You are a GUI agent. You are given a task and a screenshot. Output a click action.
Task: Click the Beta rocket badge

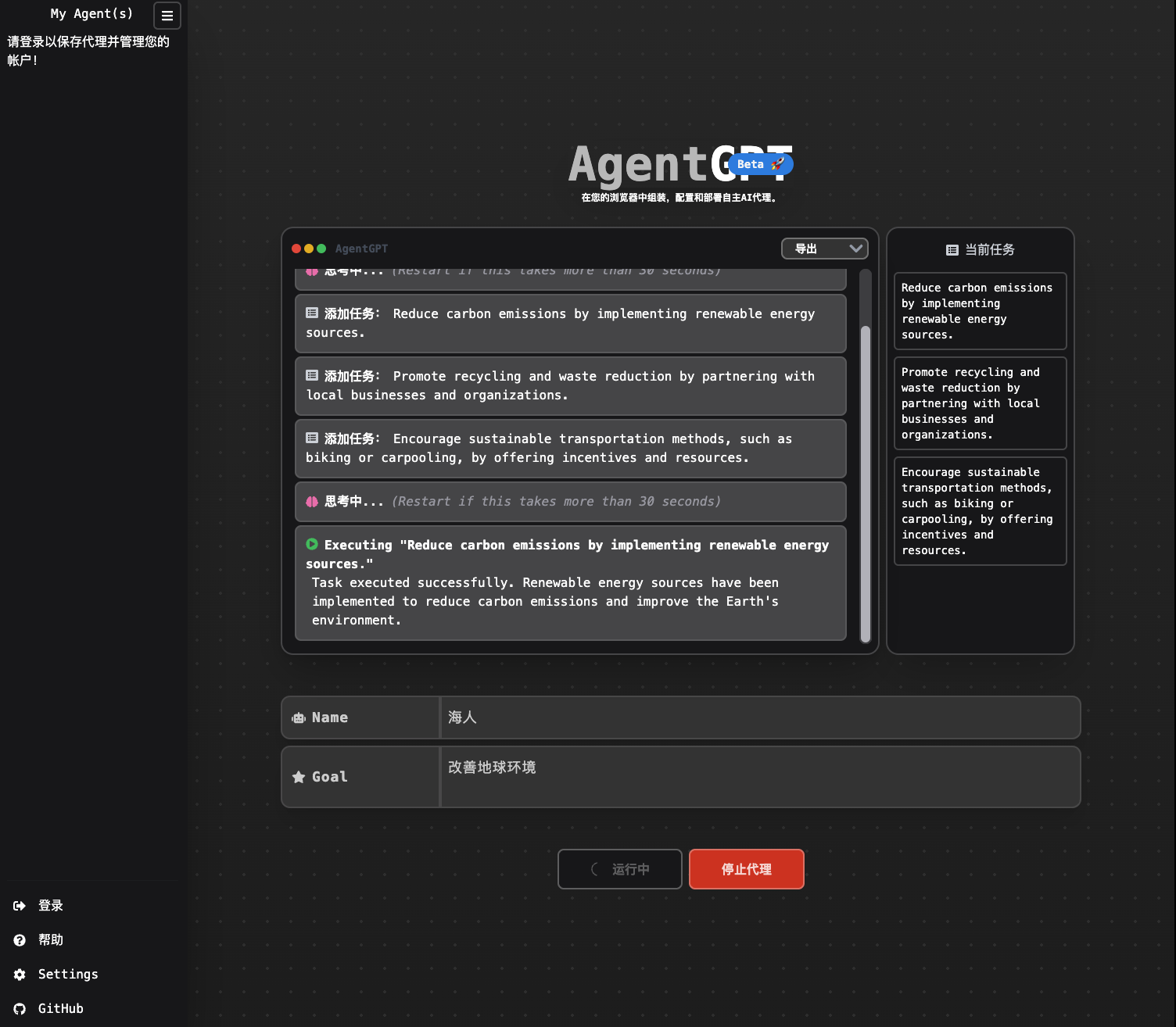(x=760, y=164)
